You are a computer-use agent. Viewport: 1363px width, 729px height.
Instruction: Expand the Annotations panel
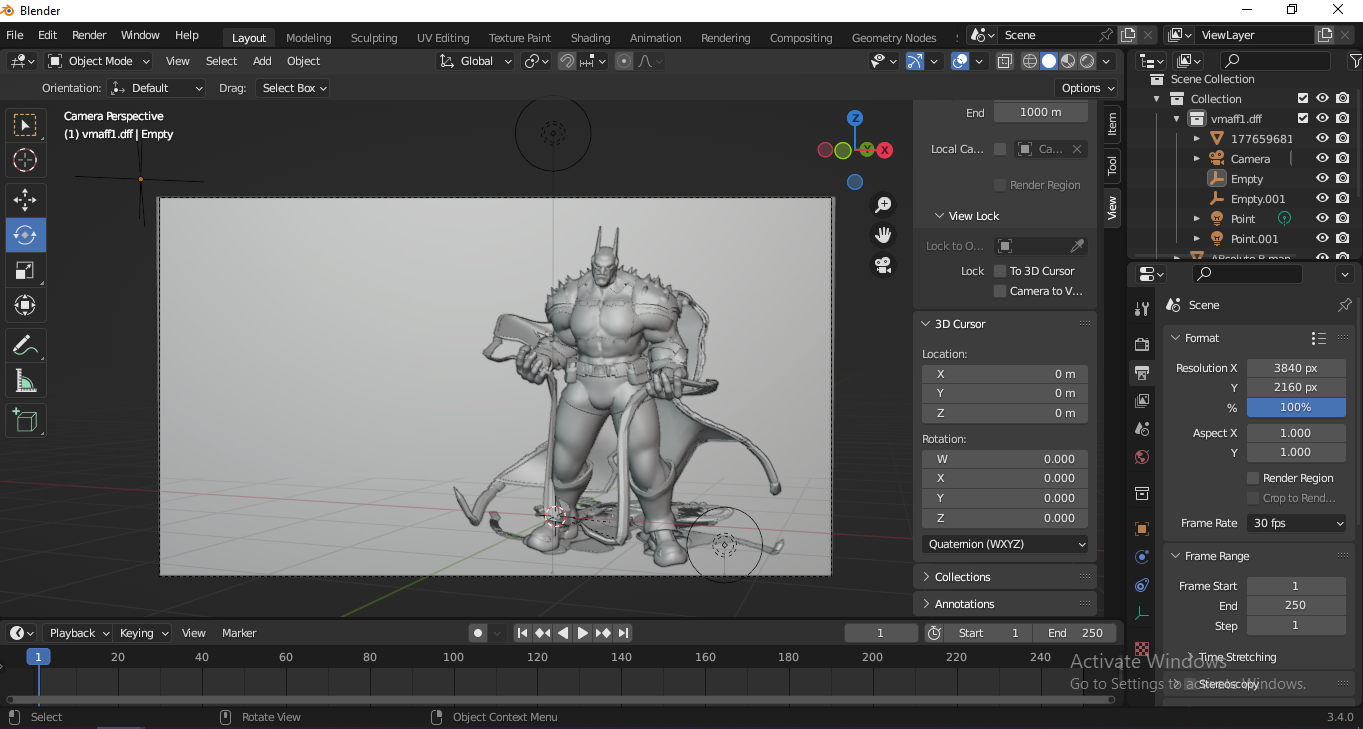tap(1005, 604)
